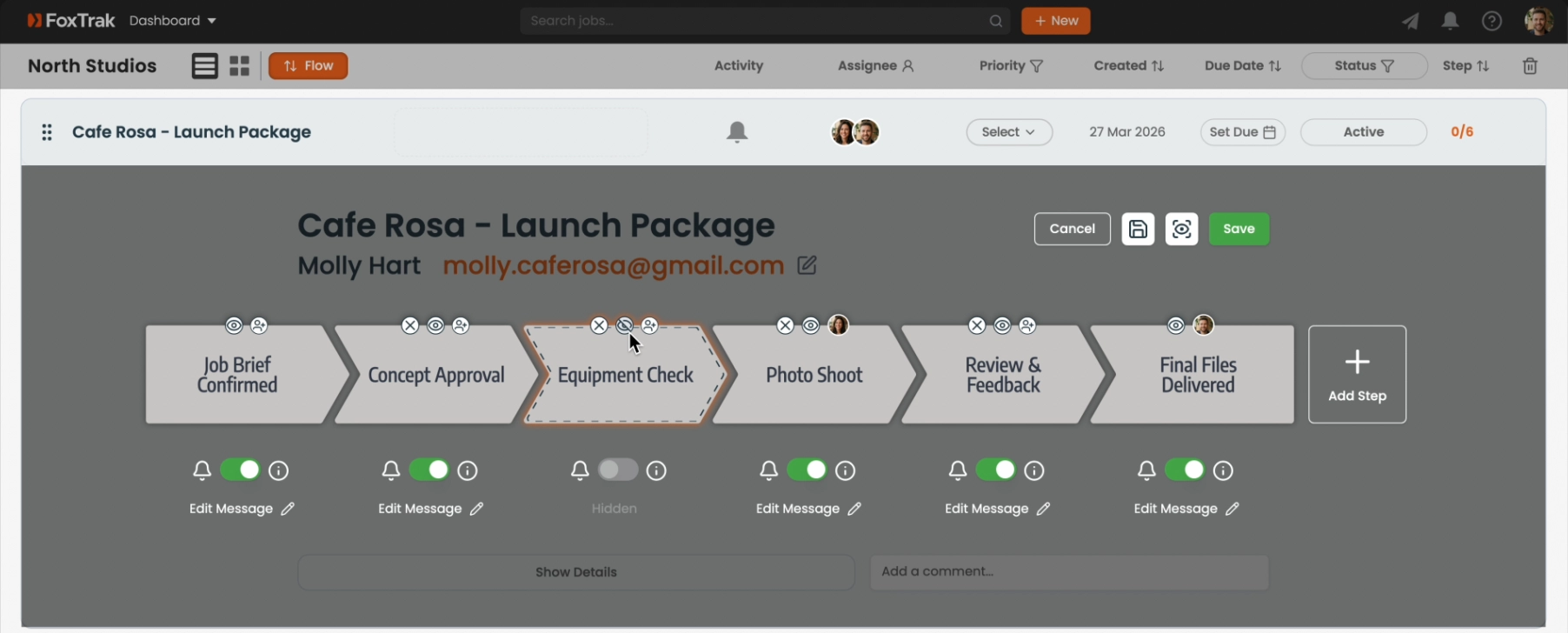Open the user profile avatar
The width and height of the screenshot is (1568, 633).
pos(1538,21)
